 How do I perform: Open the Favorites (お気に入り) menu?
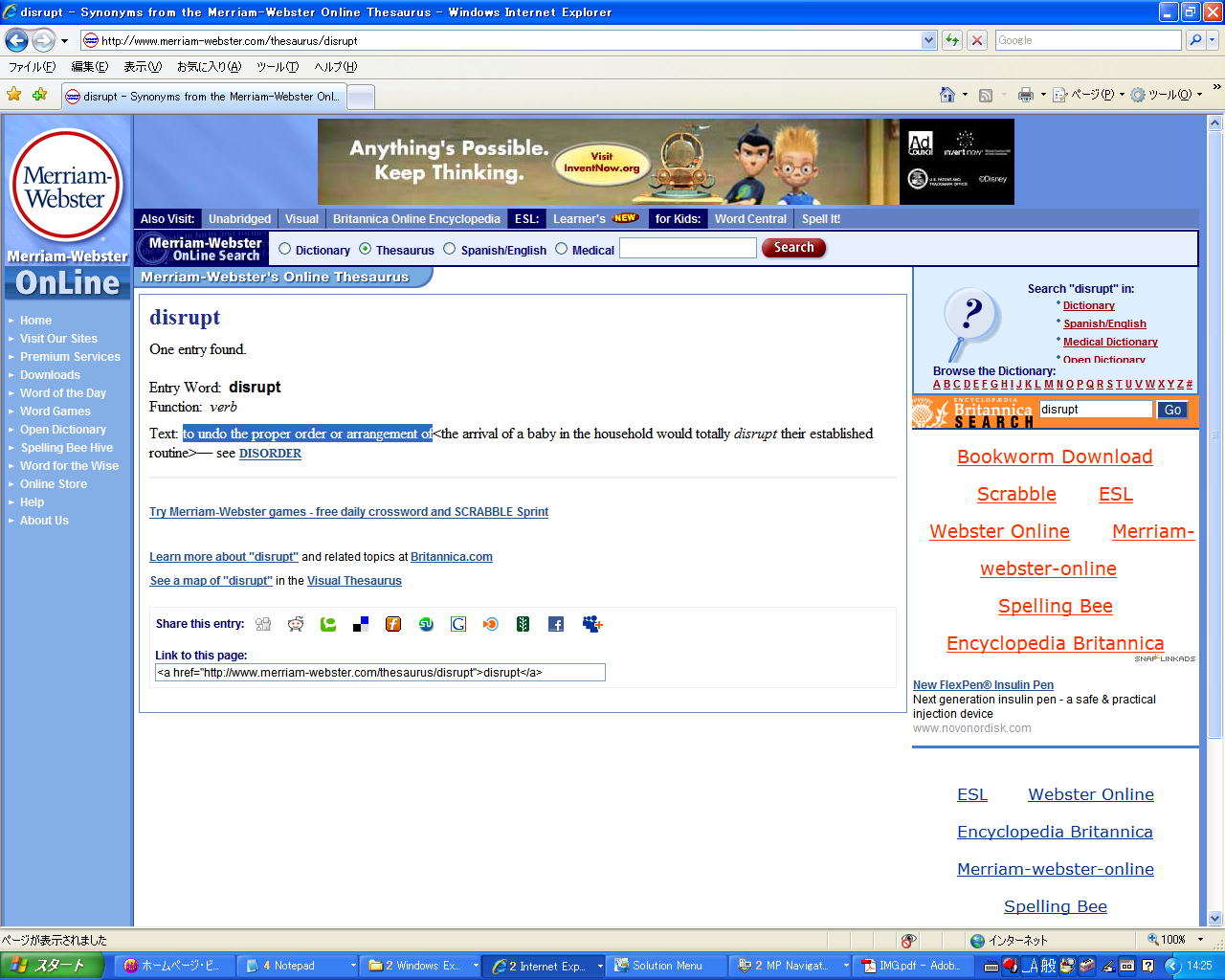tap(209, 67)
